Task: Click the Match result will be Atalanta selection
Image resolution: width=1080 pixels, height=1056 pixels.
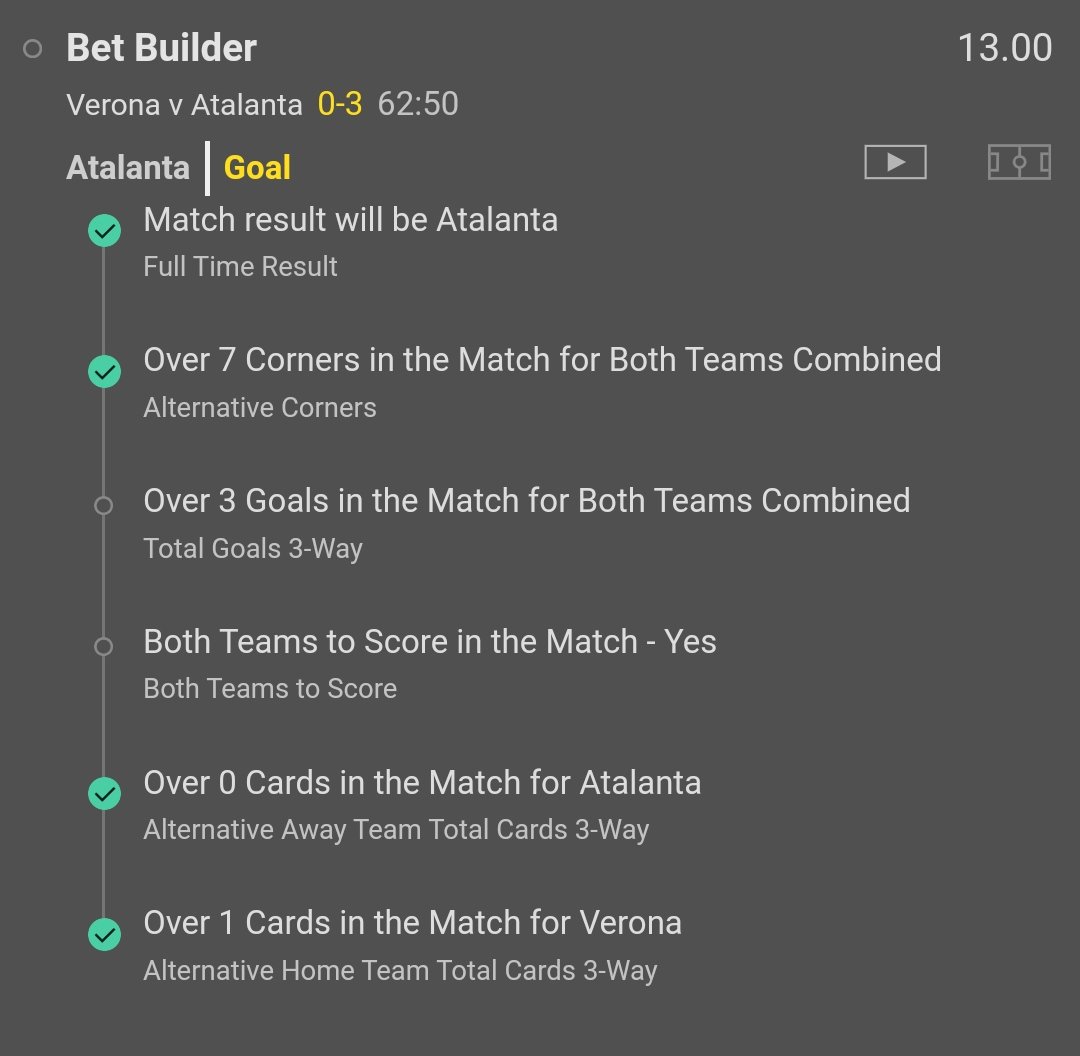Action: (350, 220)
